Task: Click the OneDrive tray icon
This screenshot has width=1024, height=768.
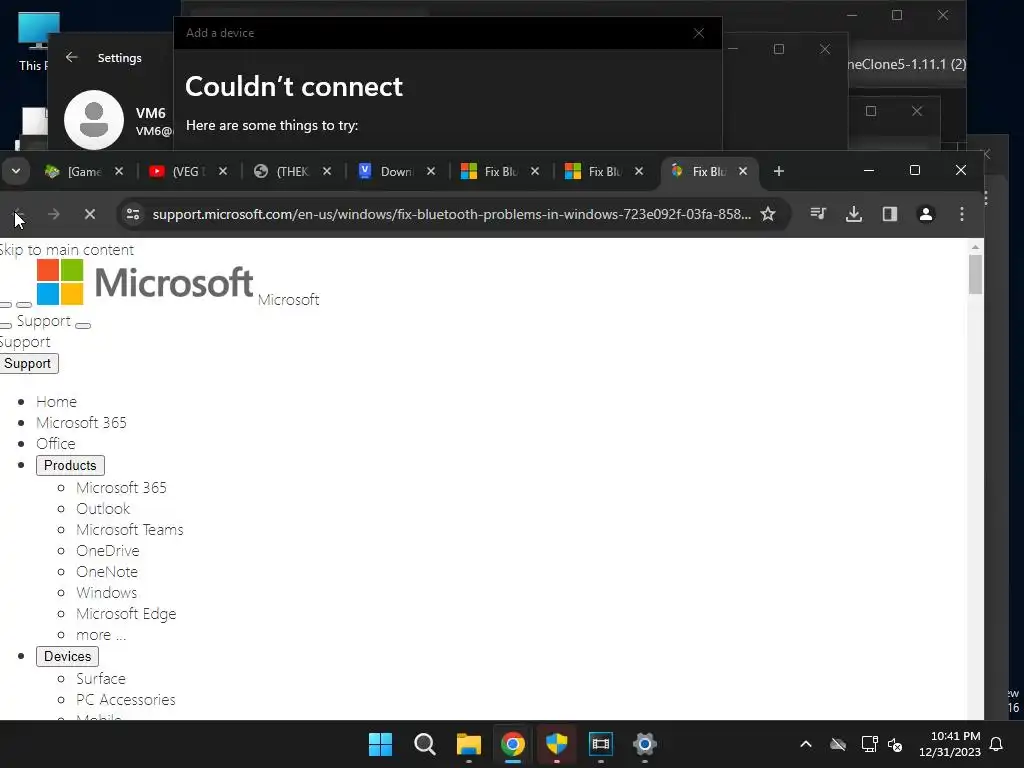Action: click(838, 744)
